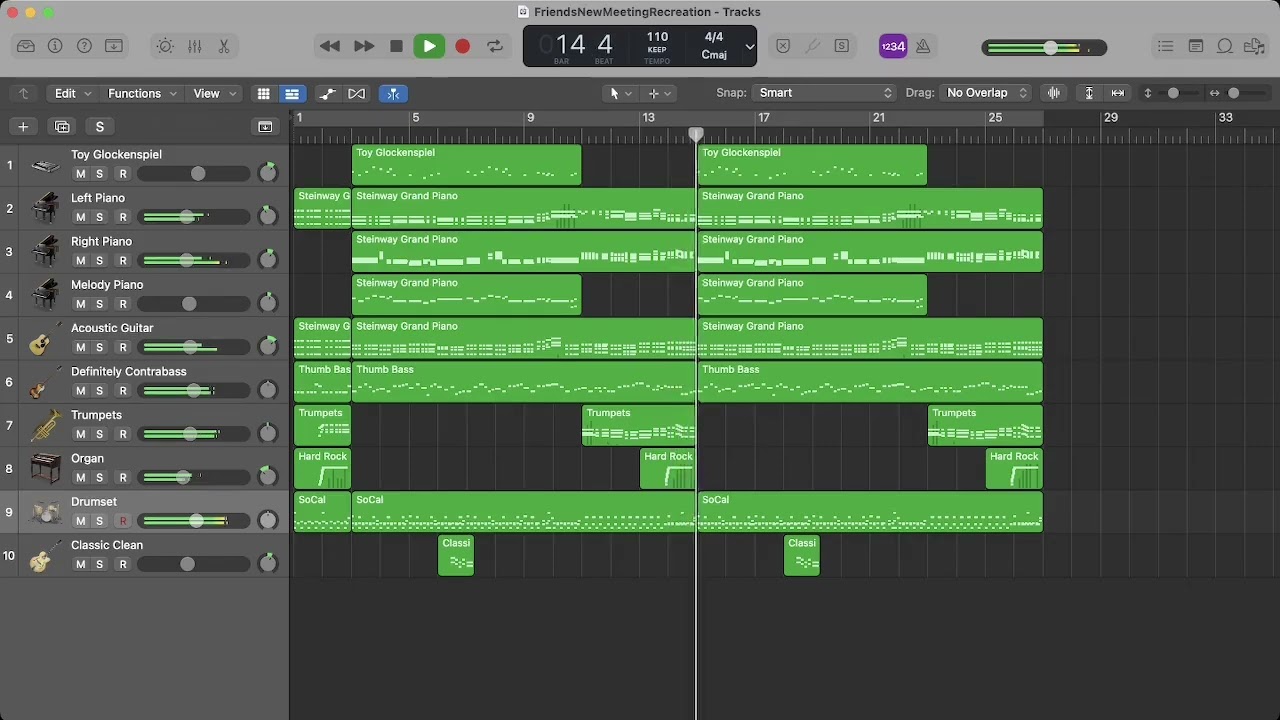Image resolution: width=1280 pixels, height=720 pixels.
Task: Click the Drumset instrument icon
Action: (x=43, y=513)
